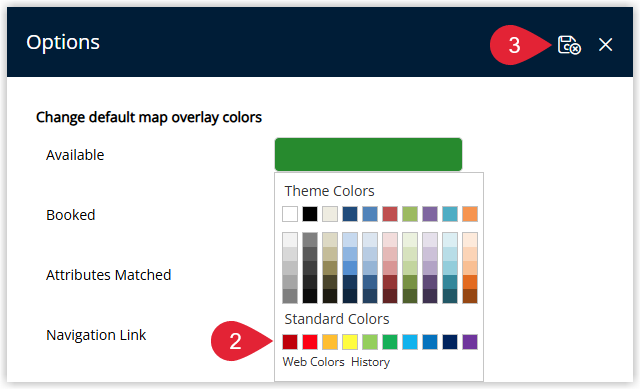641x390 pixels.
Task: Click the Attributes Matched label
Action: pyautogui.click(x=108, y=275)
